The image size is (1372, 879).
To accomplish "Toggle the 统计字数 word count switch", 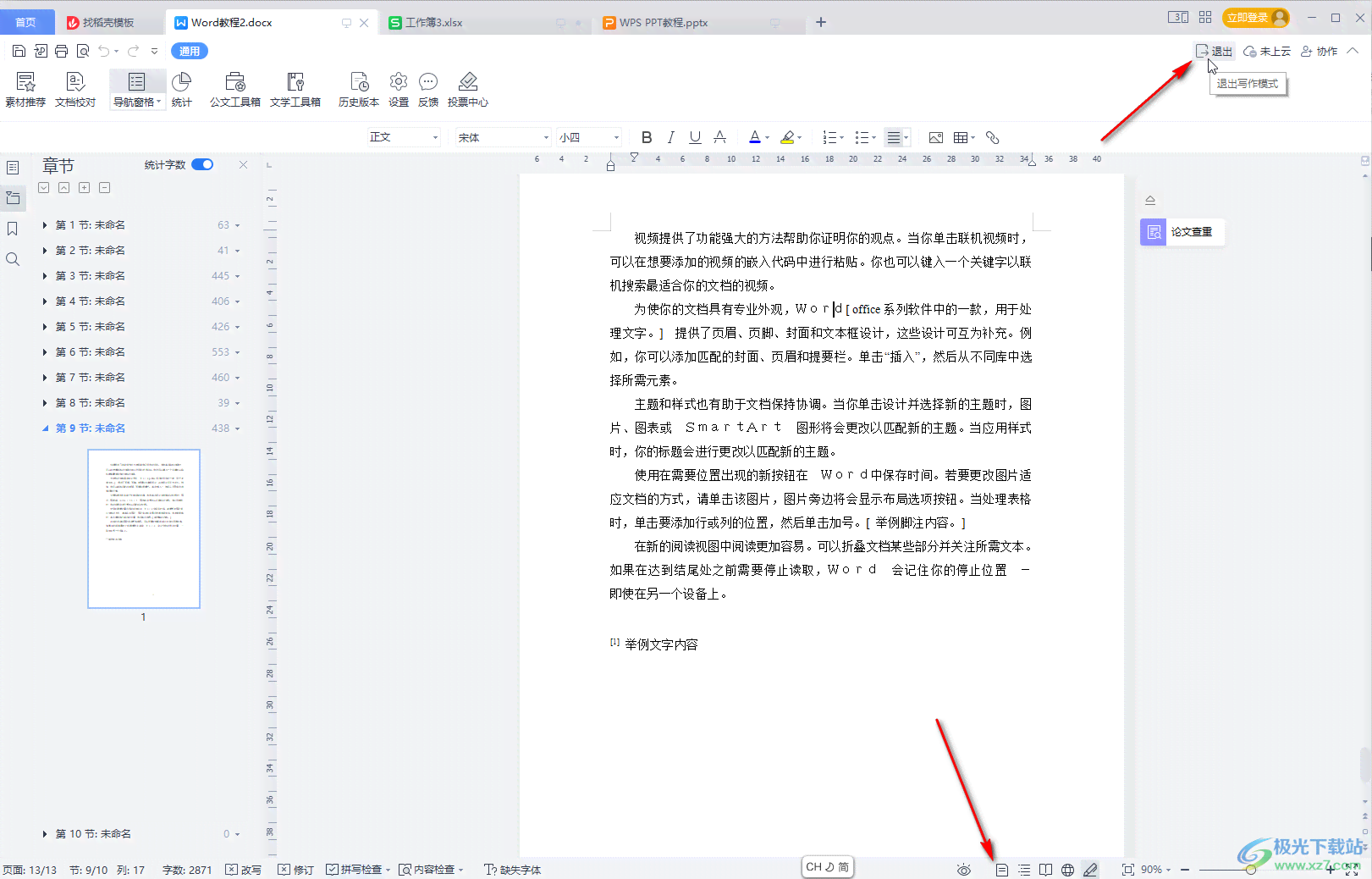I will click(202, 164).
